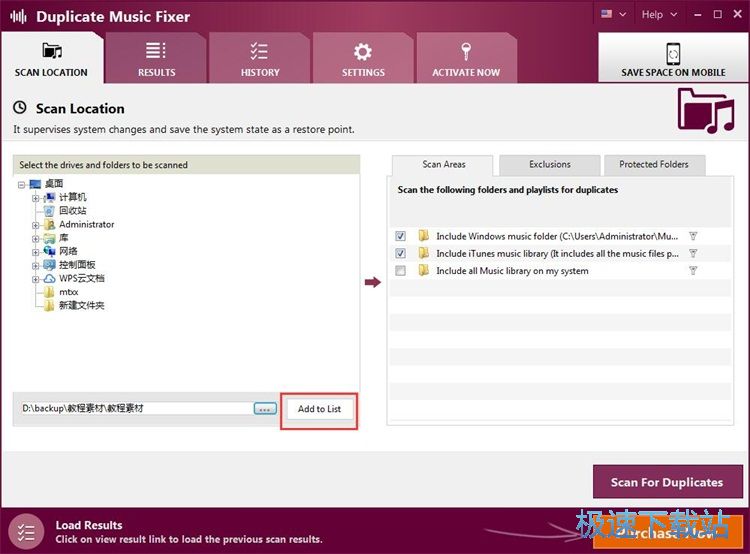Collapse the 桌面 root tree node
750x554 pixels.
point(22,184)
